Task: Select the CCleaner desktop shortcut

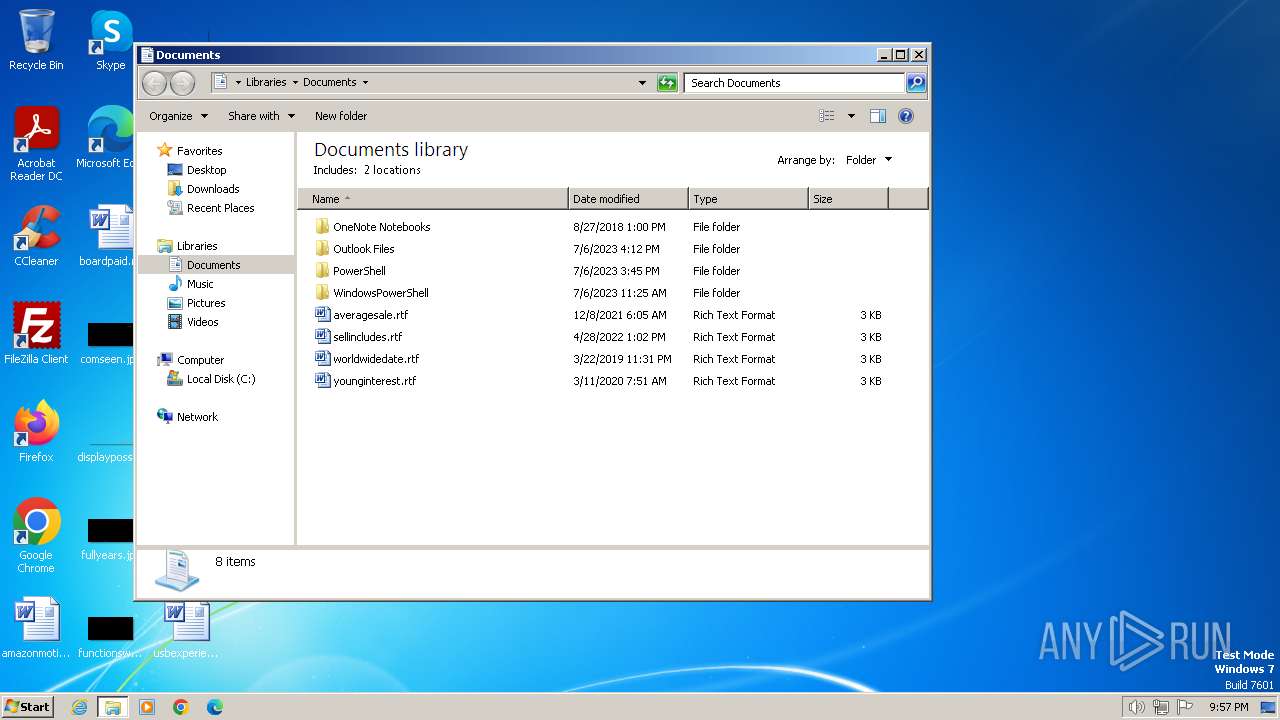Action: [x=36, y=236]
